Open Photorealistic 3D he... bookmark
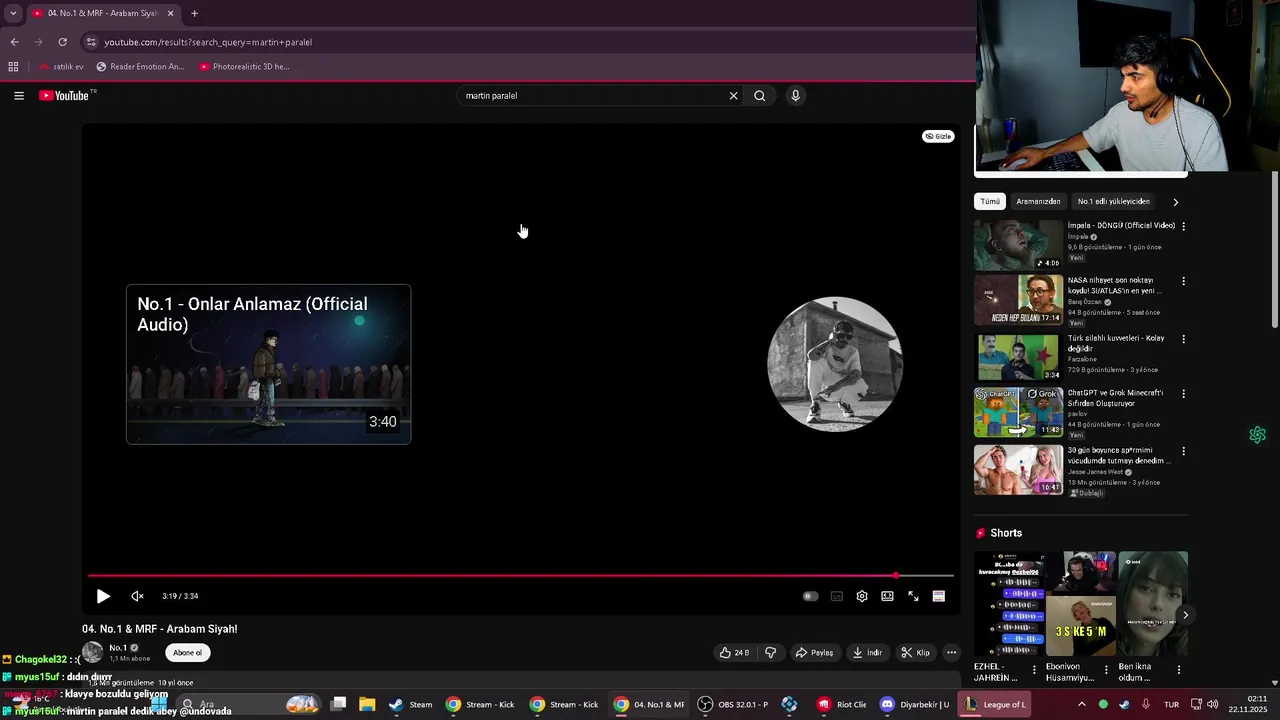1280x720 pixels. coord(244,67)
